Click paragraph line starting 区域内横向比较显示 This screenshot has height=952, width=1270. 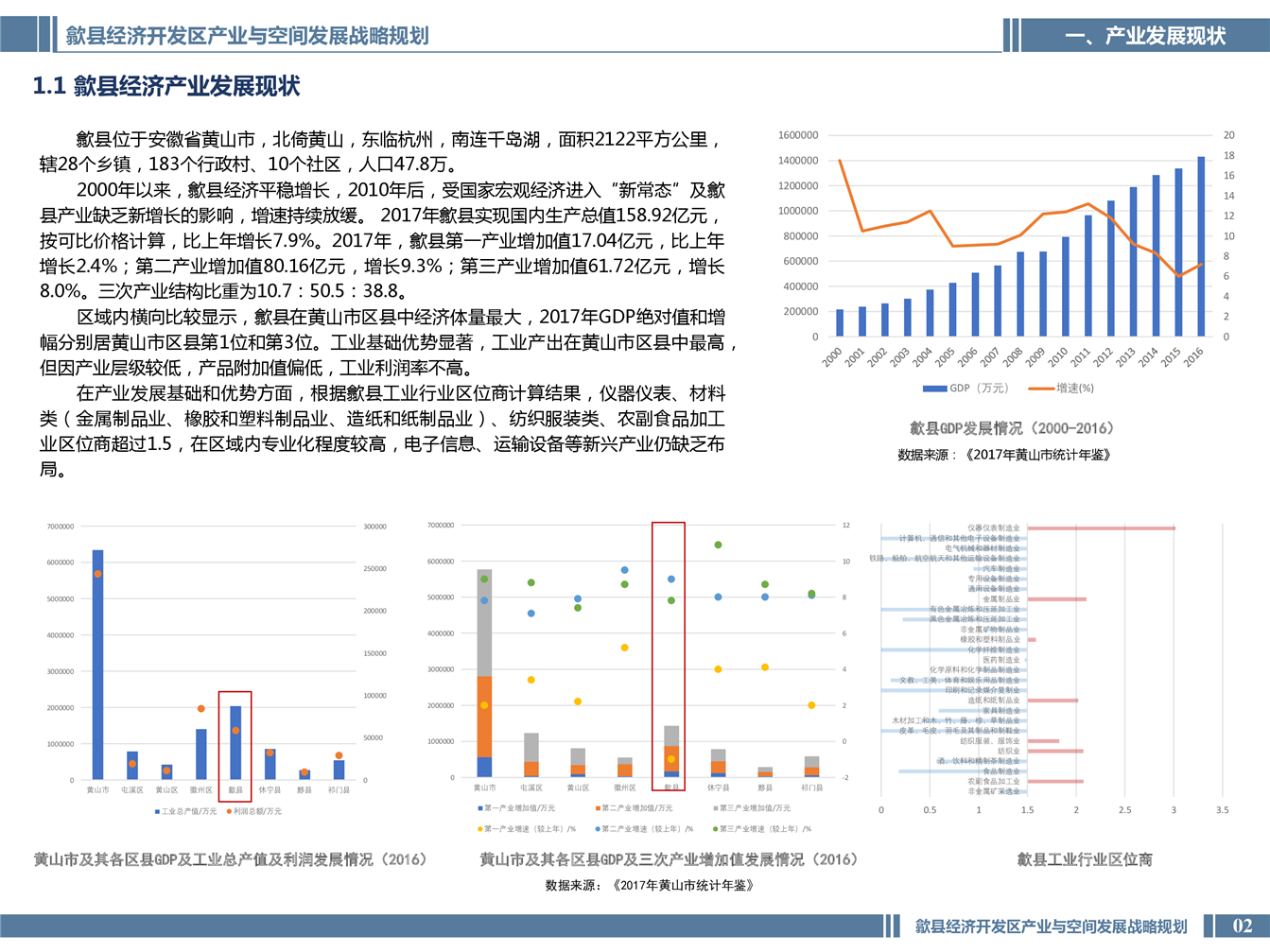[x=401, y=318]
